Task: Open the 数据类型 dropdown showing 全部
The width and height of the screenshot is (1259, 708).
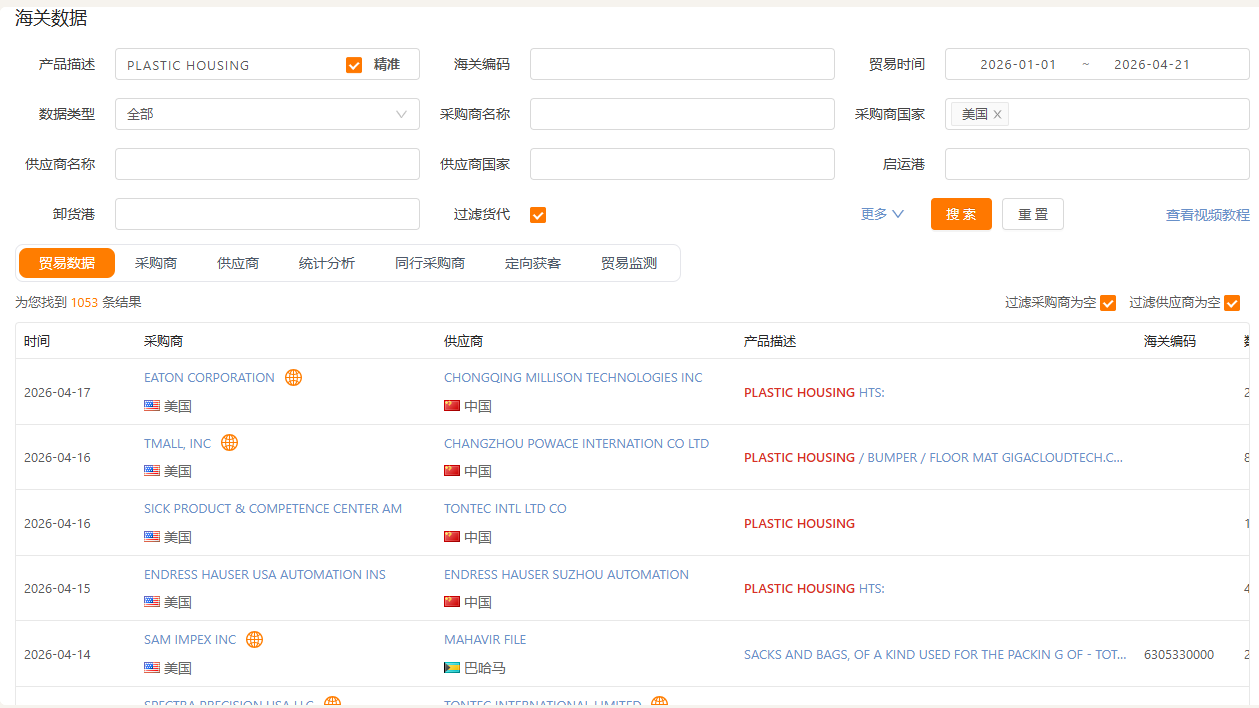Action: [x=267, y=114]
